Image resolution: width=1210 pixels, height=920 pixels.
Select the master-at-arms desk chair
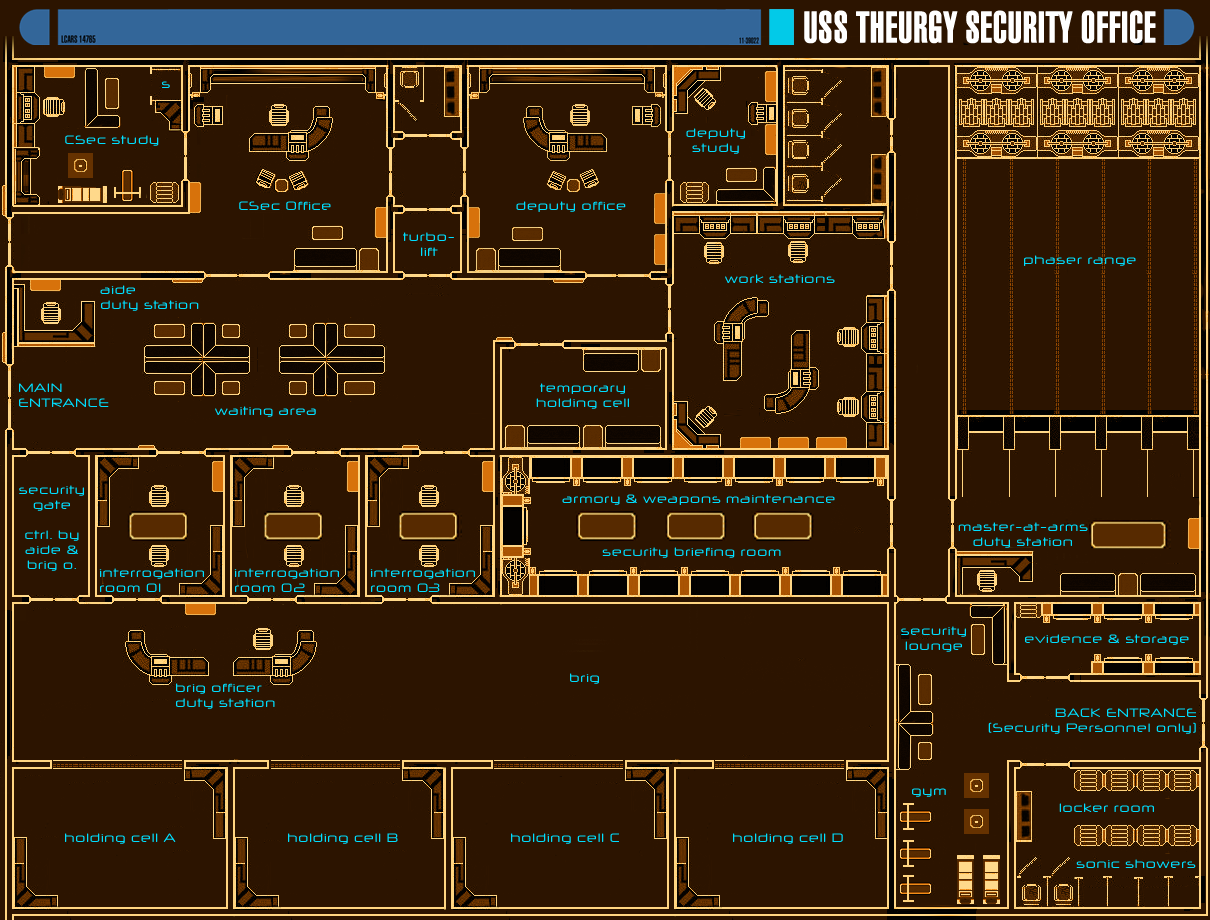tap(987, 579)
